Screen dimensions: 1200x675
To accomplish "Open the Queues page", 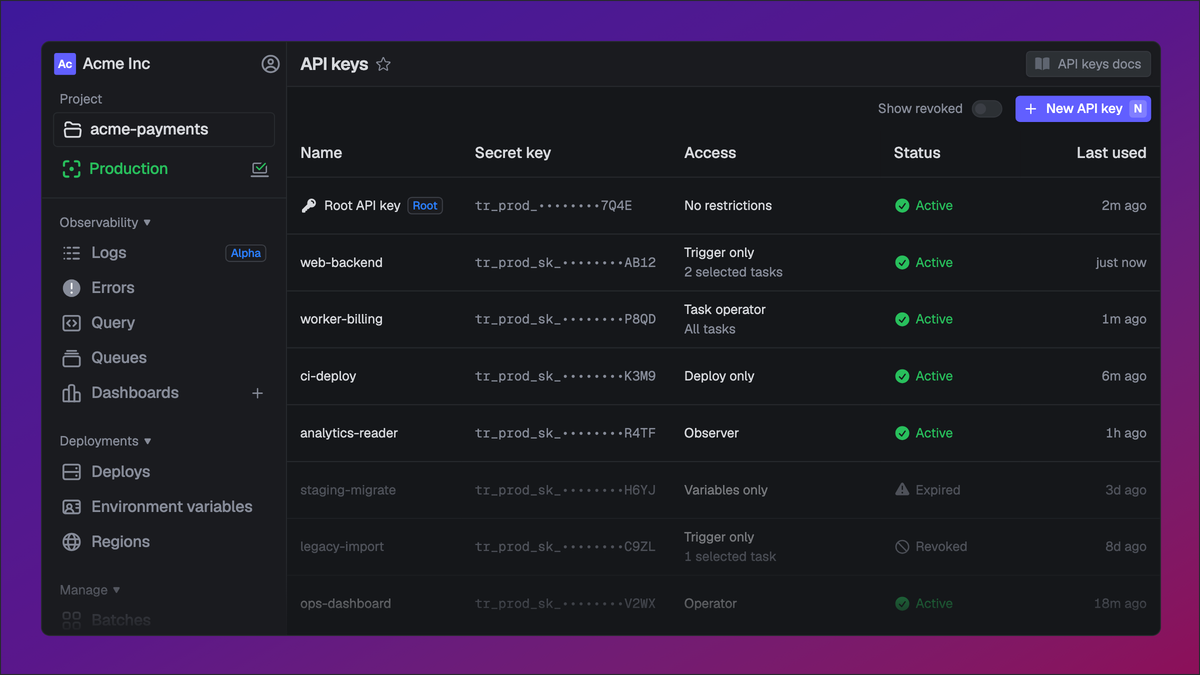I will click(x=119, y=358).
